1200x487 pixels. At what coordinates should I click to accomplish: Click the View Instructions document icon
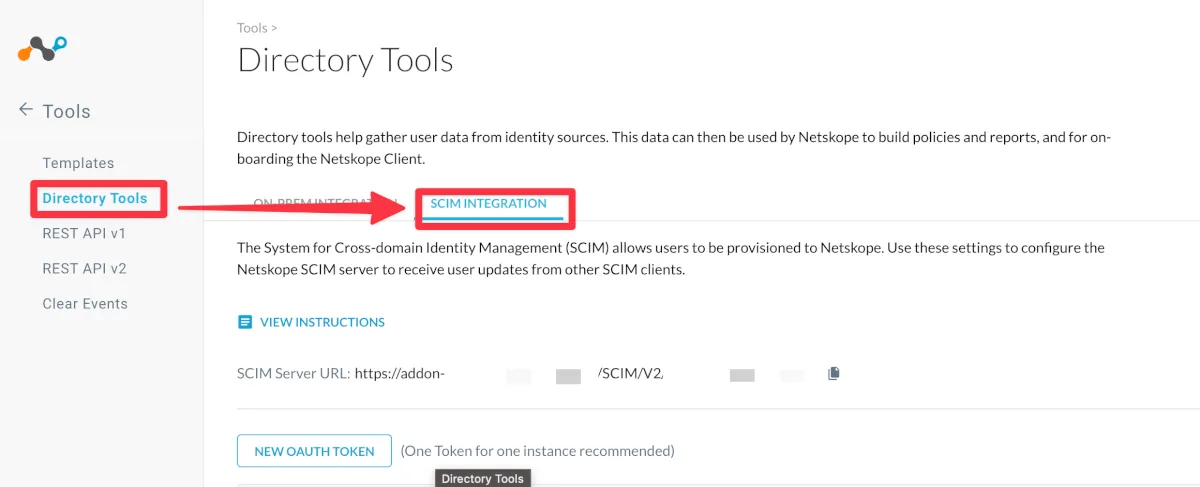(x=245, y=322)
